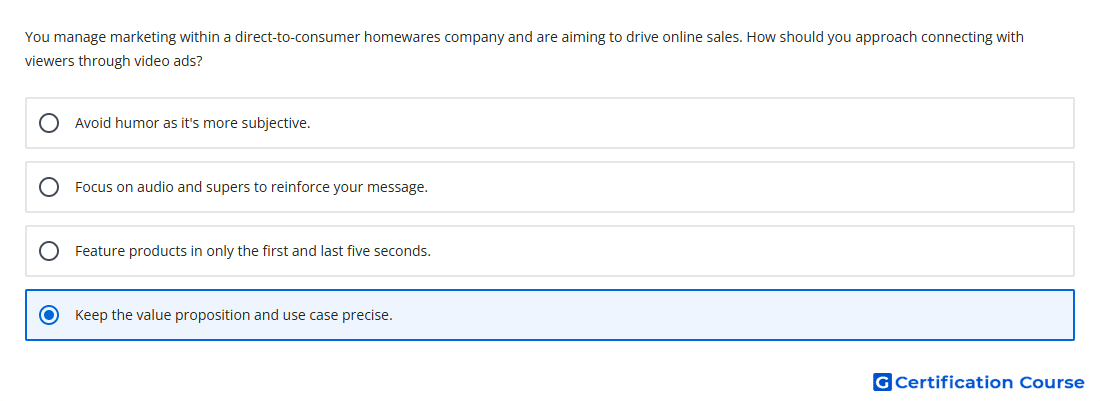1100x401 pixels.
Task: Open the 'Certification Course' watermark text
Action: point(989,382)
